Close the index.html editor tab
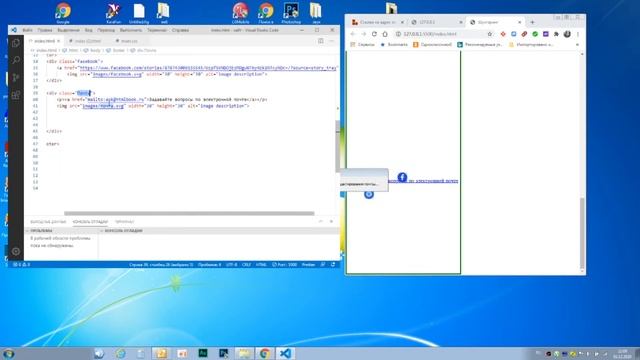The image size is (640, 360). coord(58,41)
